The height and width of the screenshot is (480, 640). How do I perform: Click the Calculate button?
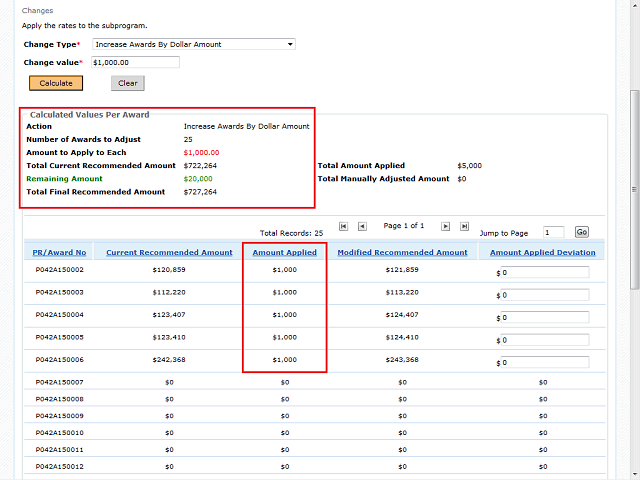pyautogui.click(x=56, y=83)
